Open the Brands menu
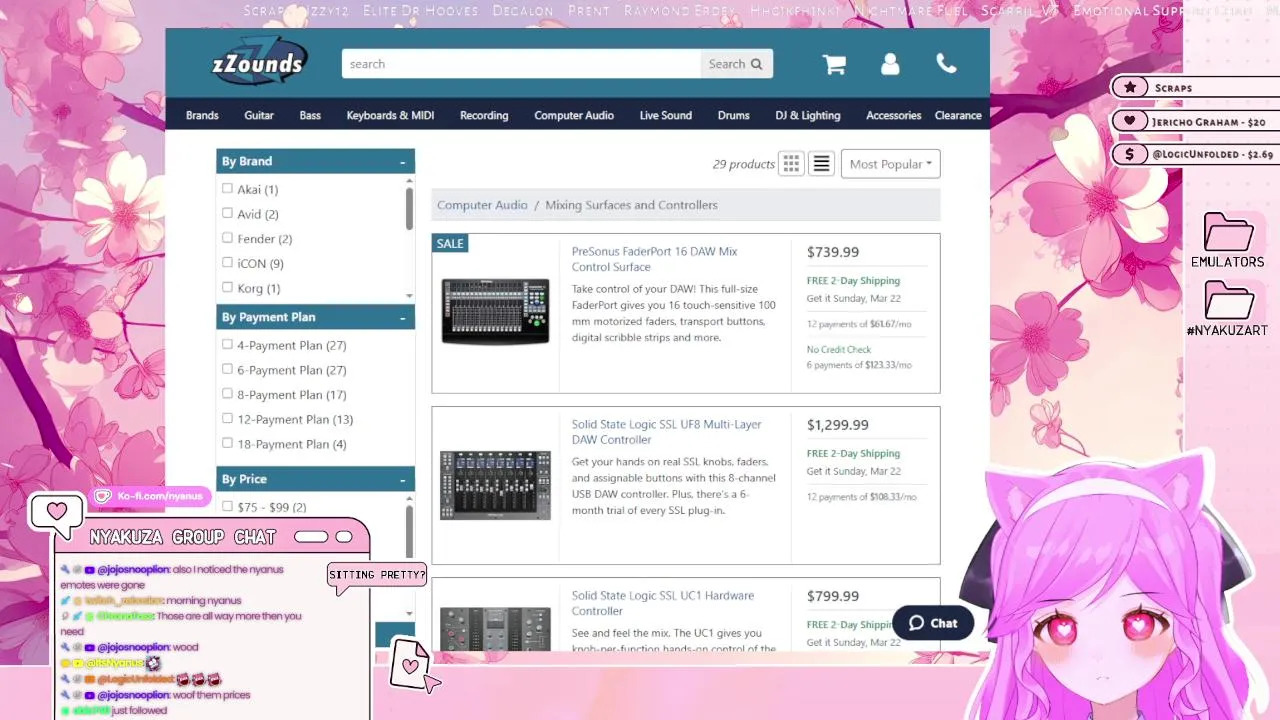Image resolution: width=1280 pixels, height=720 pixels. click(x=202, y=115)
